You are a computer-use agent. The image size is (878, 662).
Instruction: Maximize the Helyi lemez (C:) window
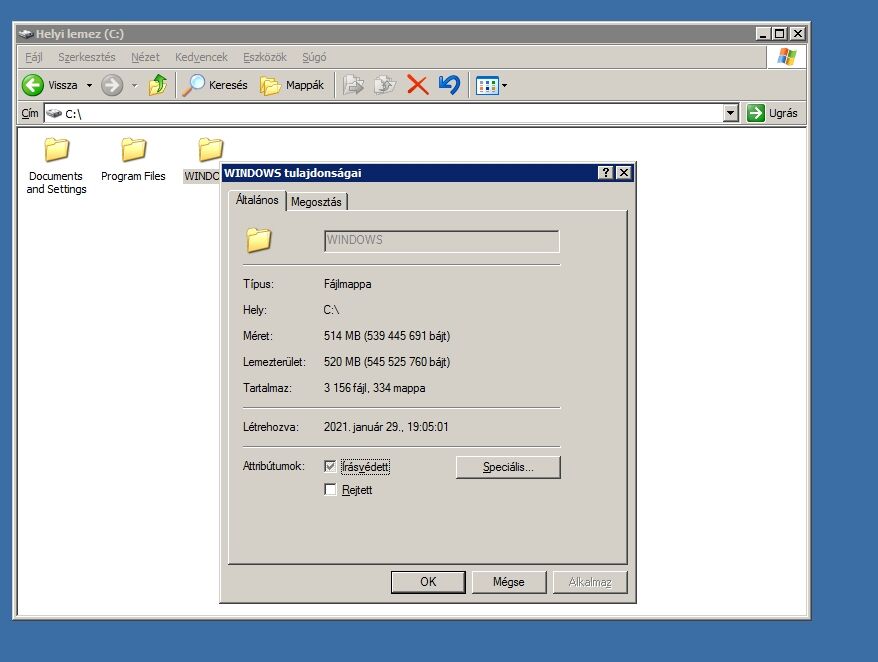pyautogui.click(x=779, y=34)
